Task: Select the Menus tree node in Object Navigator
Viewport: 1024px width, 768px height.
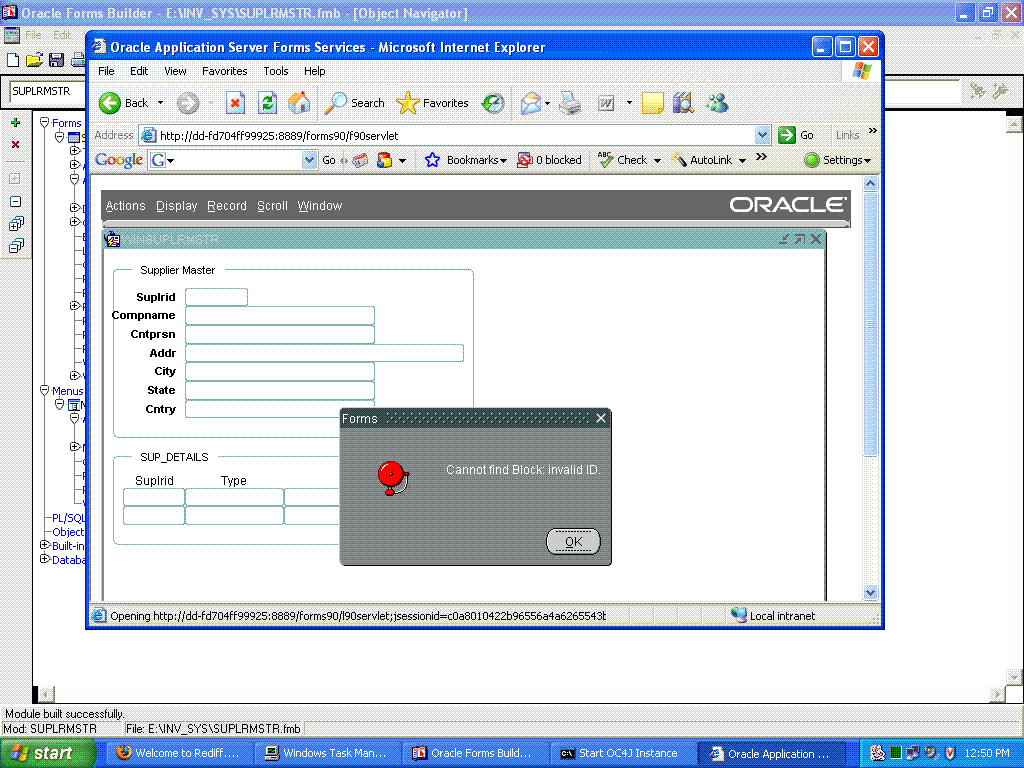Action: tap(68, 391)
